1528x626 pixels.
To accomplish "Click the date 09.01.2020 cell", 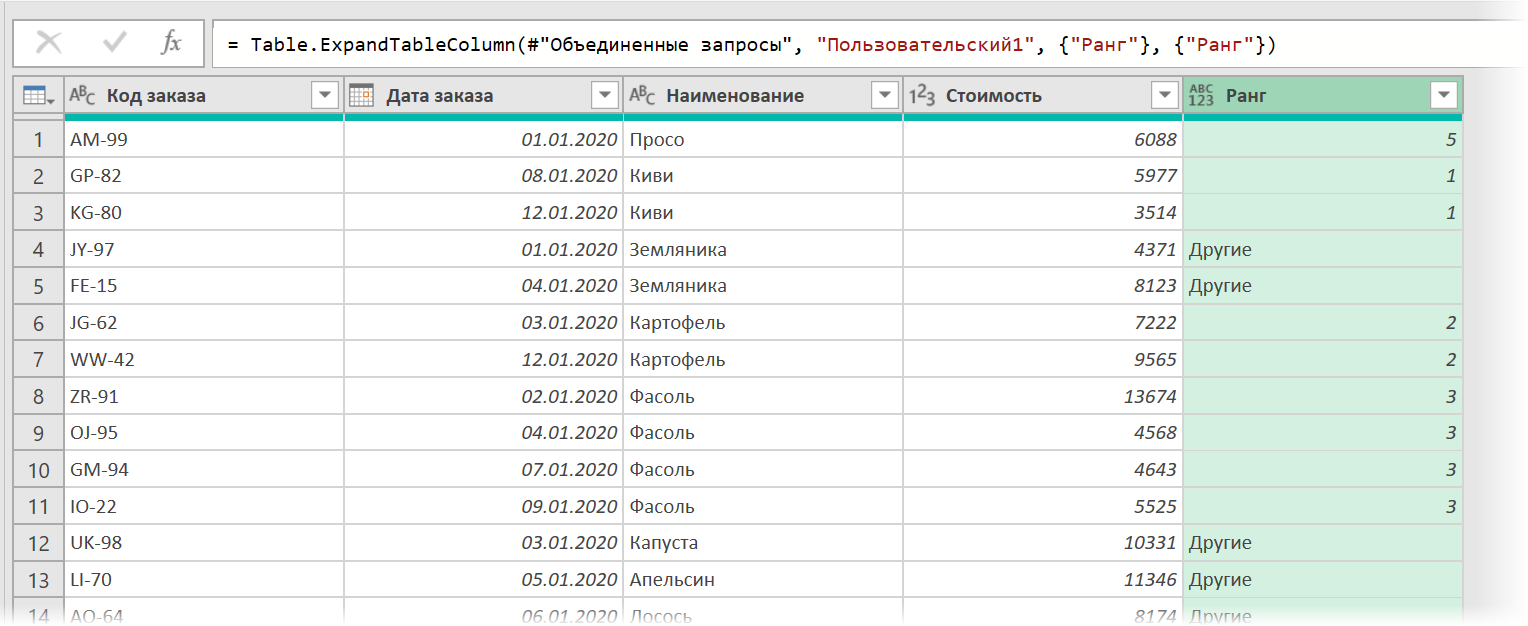I will coord(484,506).
